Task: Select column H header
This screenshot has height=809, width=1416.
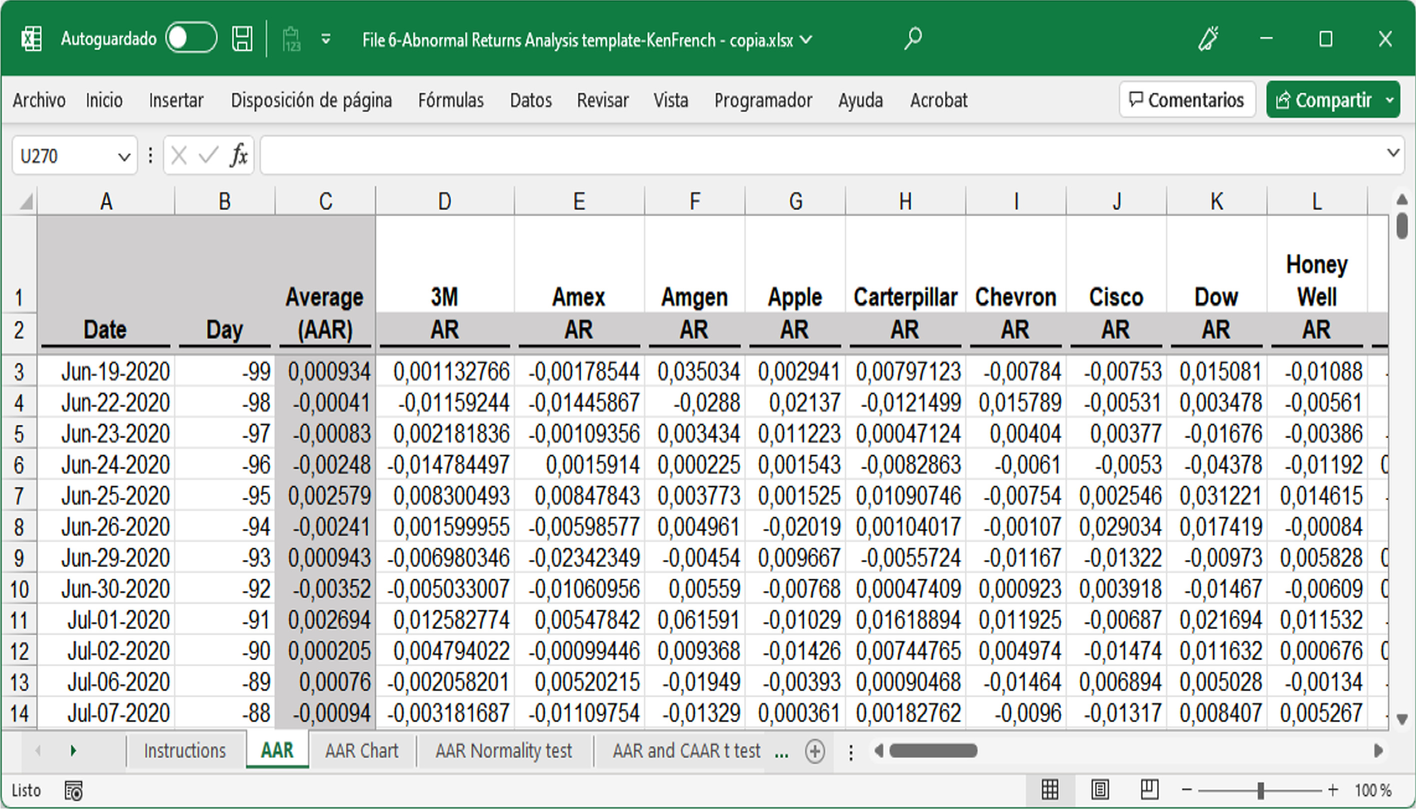Action: pyautogui.click(x=905, y=201)
